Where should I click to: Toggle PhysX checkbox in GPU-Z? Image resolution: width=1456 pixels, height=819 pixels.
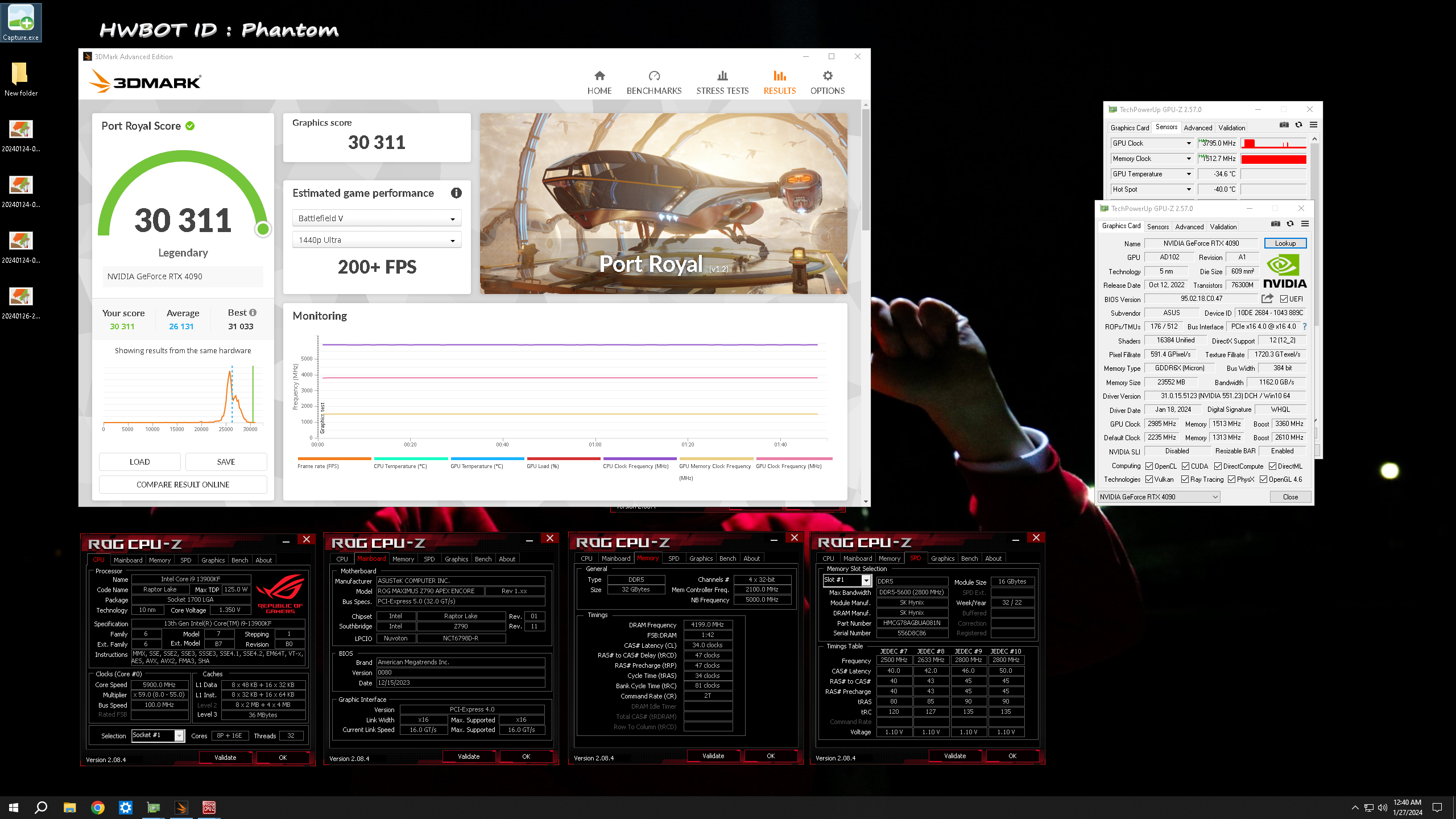(x=1231, y=479)
